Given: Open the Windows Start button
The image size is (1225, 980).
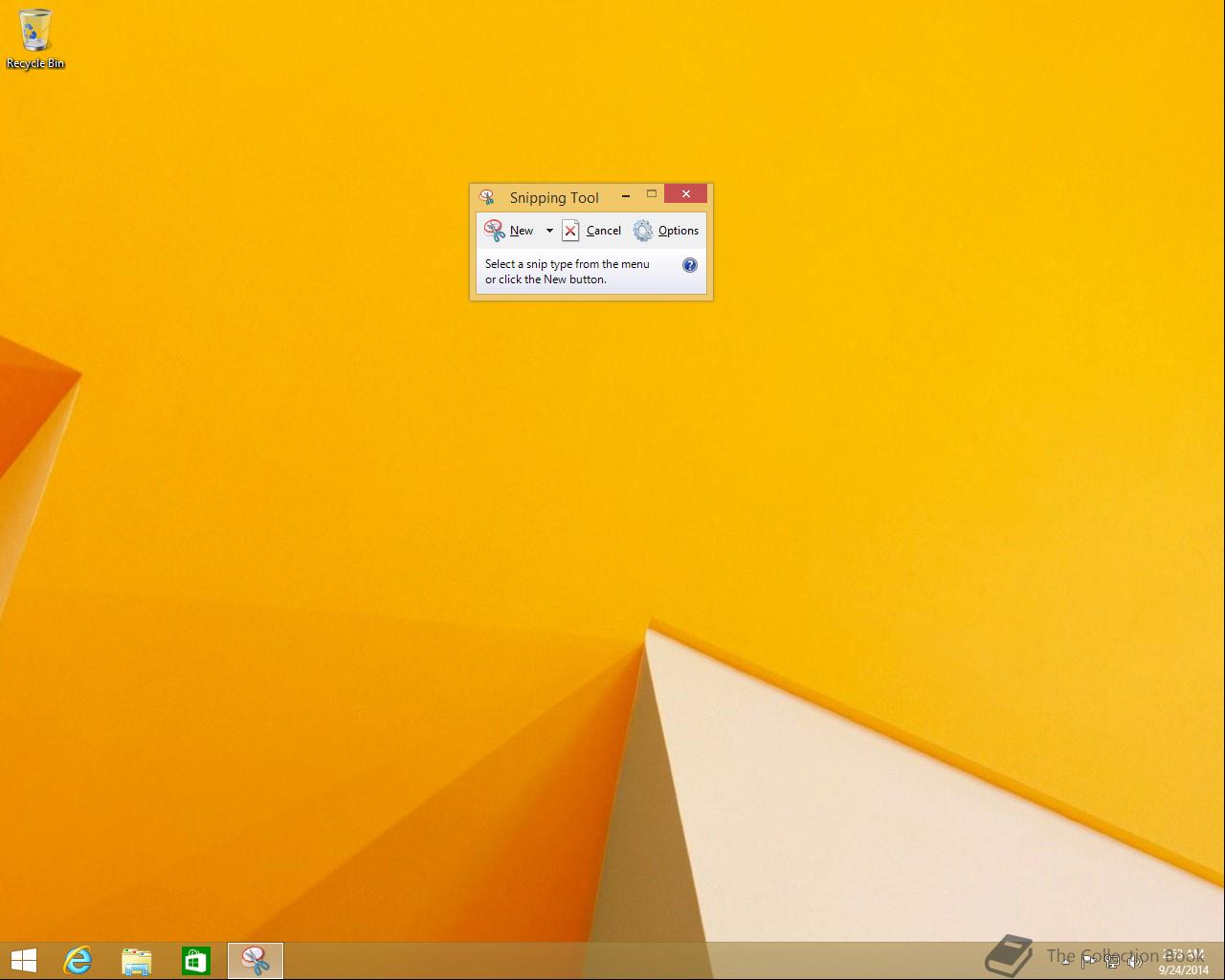Looking at the screenshot, I should pos(23,961).
